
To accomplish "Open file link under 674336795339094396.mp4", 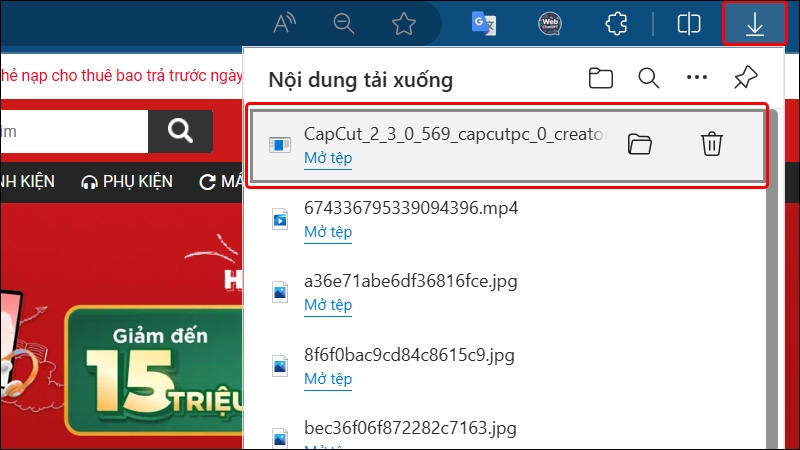I will coord(328,232).
